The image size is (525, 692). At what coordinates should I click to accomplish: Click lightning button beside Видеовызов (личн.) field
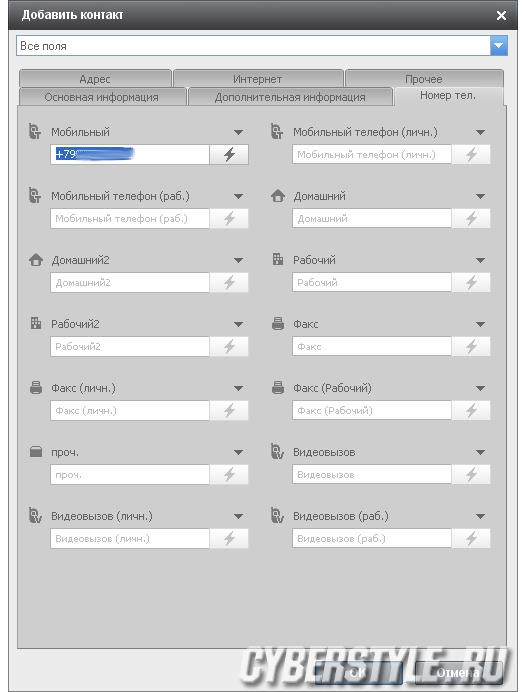(229, 538)
